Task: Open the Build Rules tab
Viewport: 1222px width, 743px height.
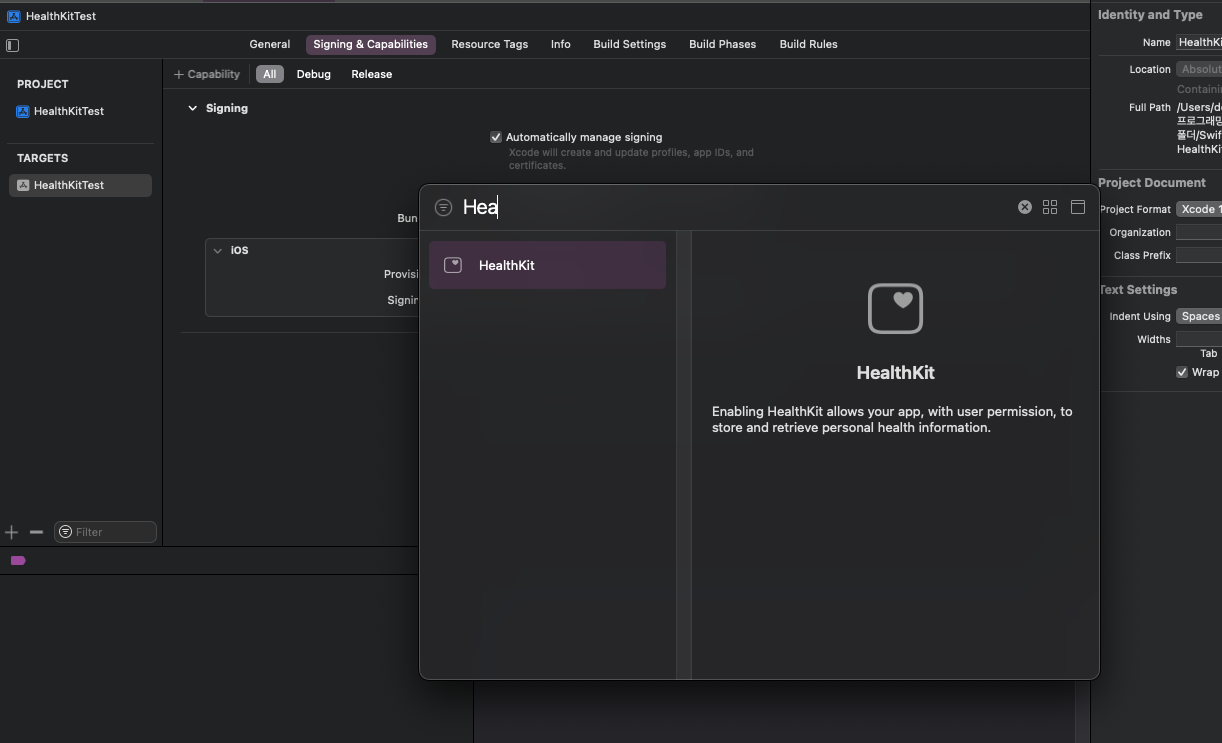Action: pyautogui.click(x=808, y=44)
